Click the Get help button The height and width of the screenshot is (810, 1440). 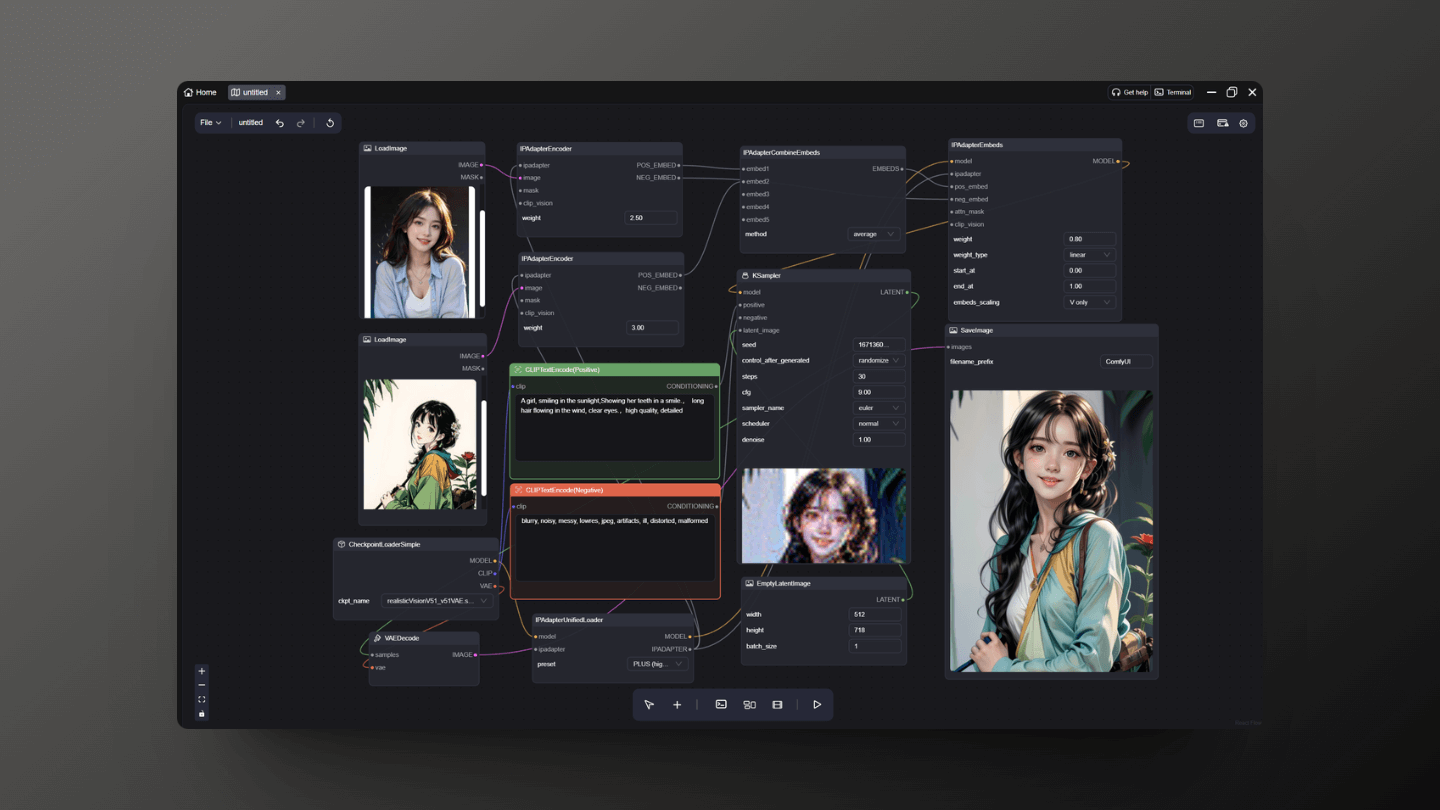pos(1129,91)
